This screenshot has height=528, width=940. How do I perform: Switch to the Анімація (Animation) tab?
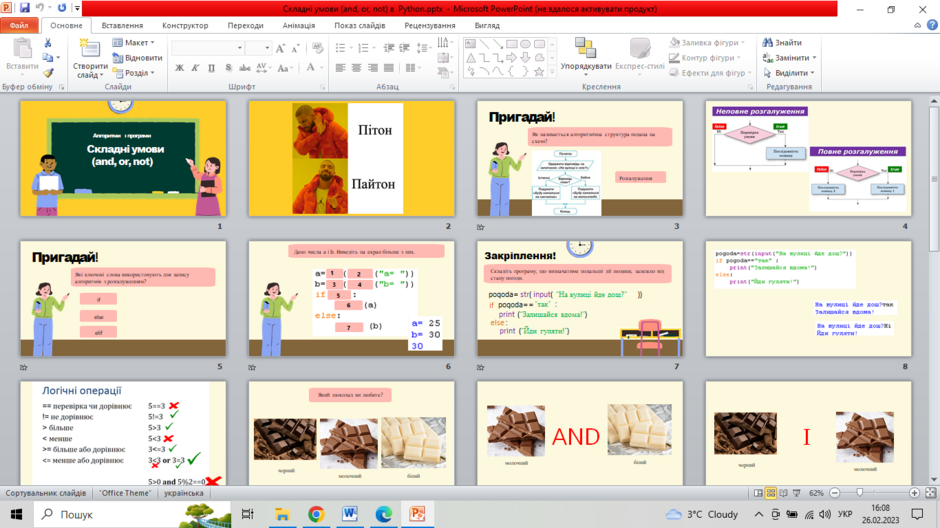click(x=298, y=26)
